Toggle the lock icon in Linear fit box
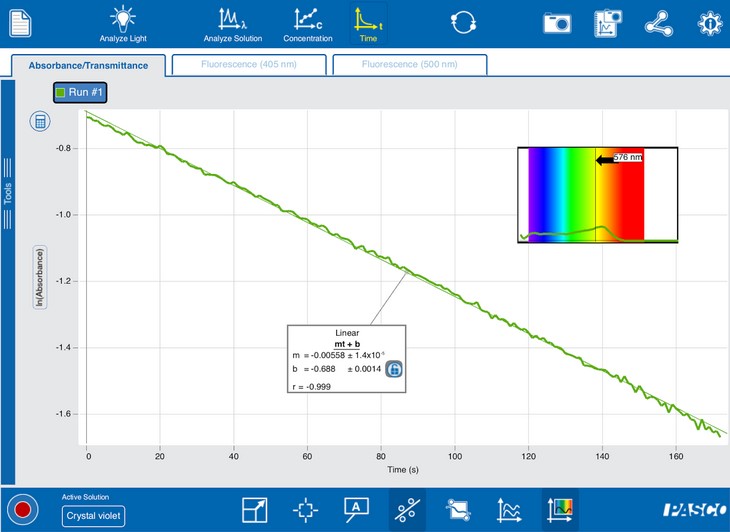The height and width of the screenshot is (532, 730). (x=394, y=369)
